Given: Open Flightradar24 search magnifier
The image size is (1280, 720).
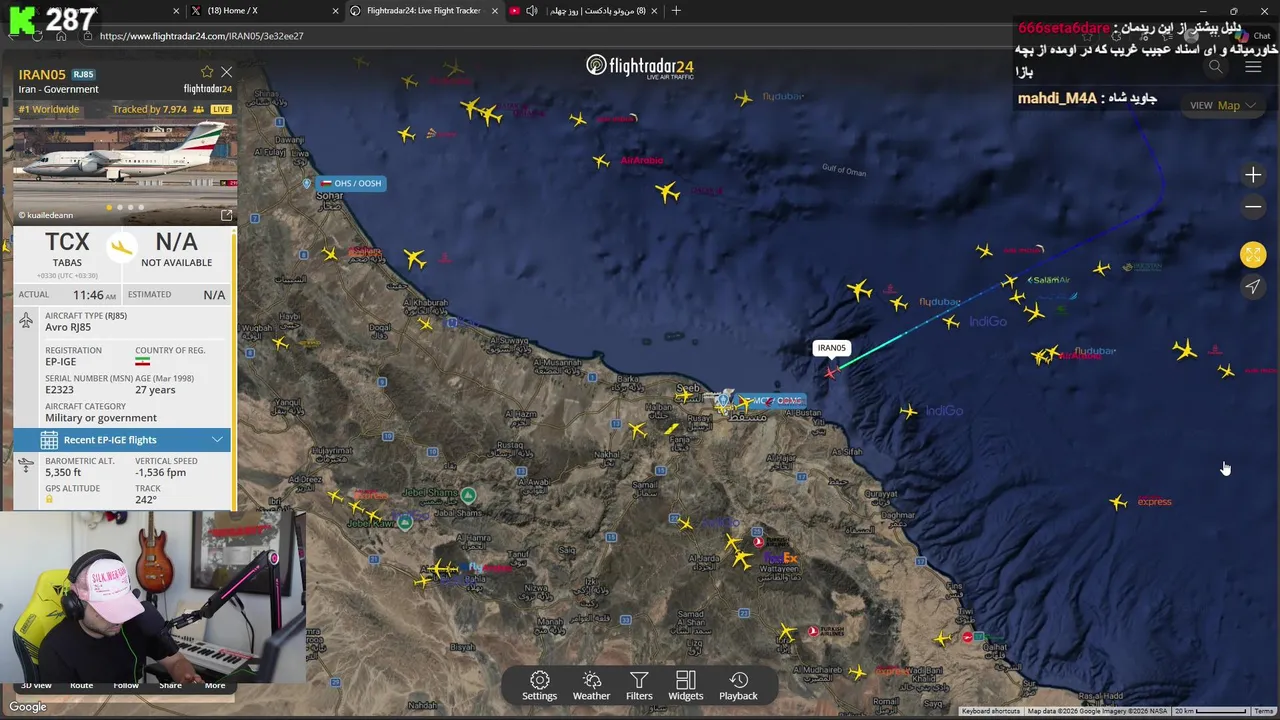Looking at the screenshot, I should pyautogui.click(x=1215, y=67).
